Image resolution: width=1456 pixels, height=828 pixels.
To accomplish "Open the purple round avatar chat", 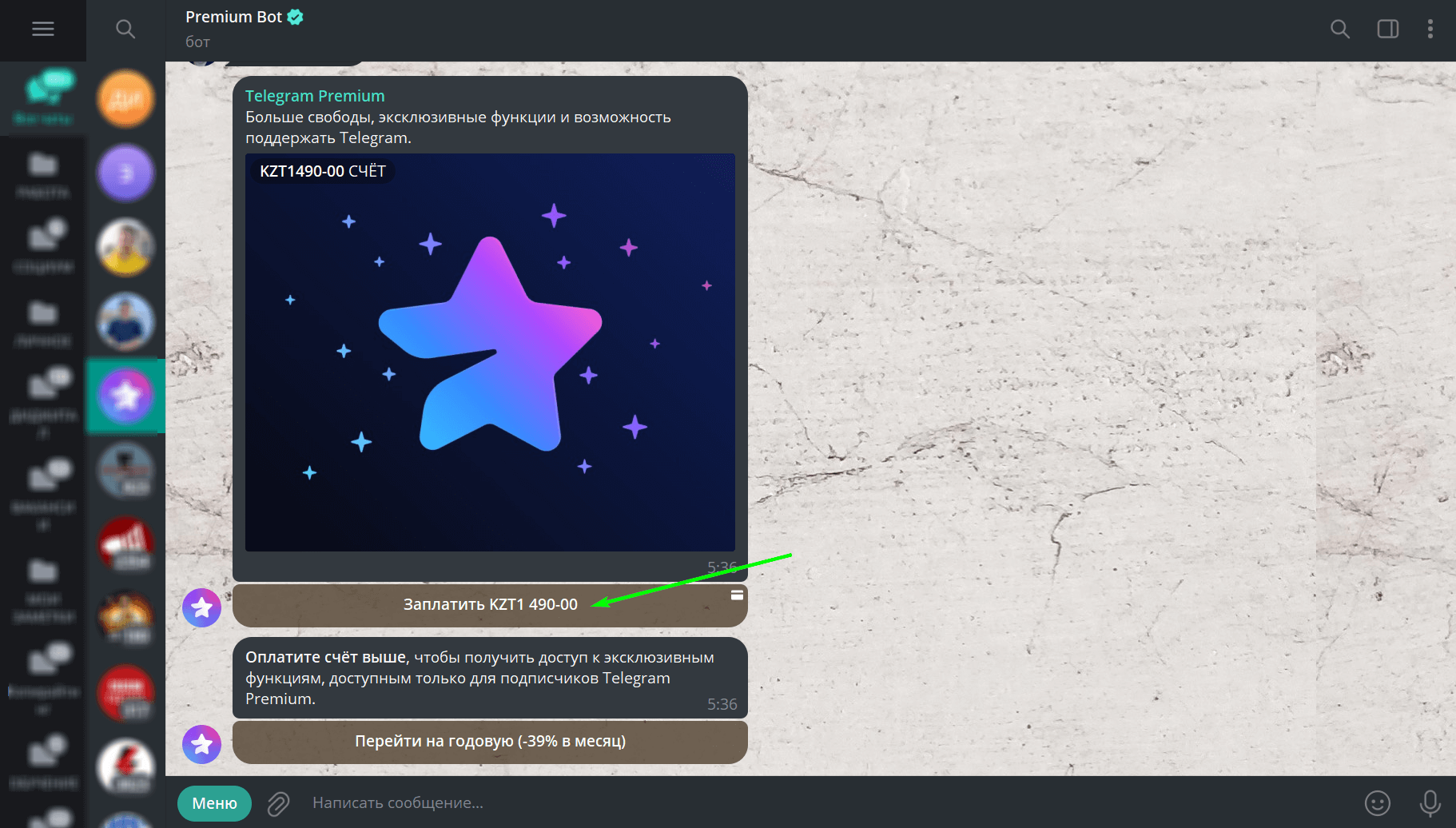I will 125,173.
